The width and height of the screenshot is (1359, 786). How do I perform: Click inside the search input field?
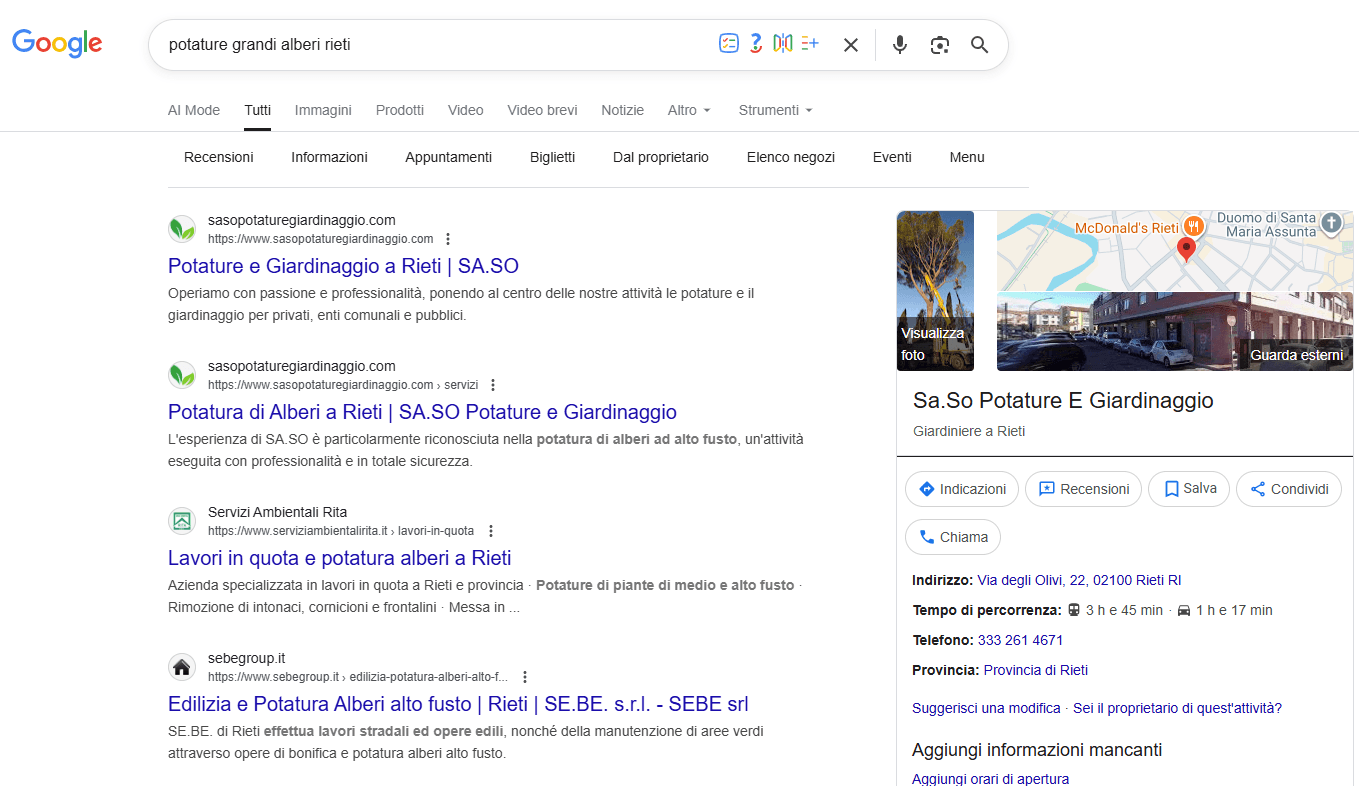tap(500, 44)
